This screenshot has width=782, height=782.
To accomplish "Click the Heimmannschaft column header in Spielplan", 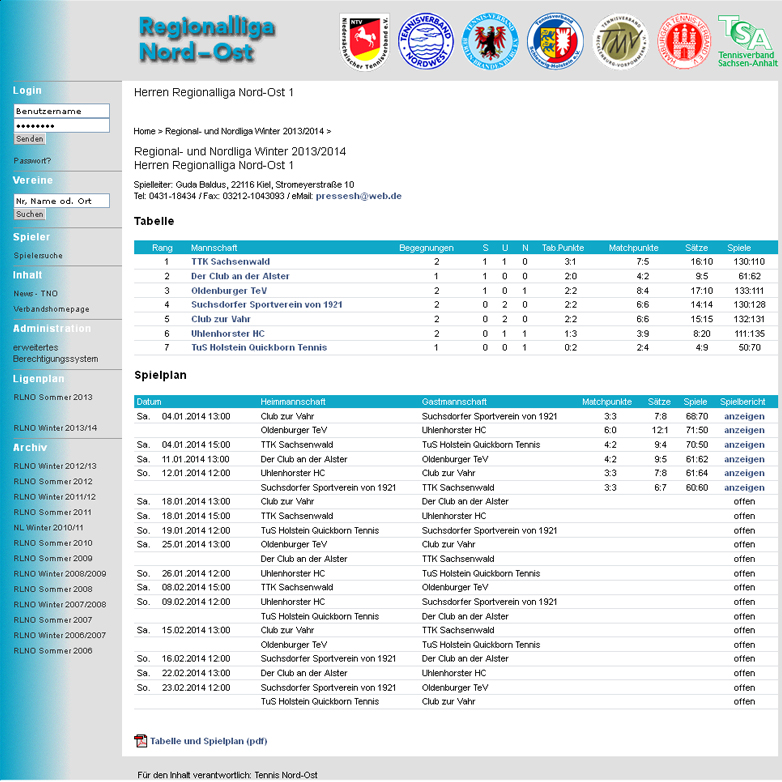I will 293,402.
